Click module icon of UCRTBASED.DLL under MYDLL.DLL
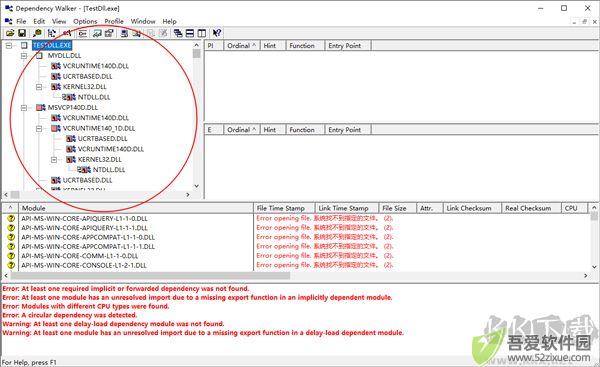 click(x=56, y=77)
